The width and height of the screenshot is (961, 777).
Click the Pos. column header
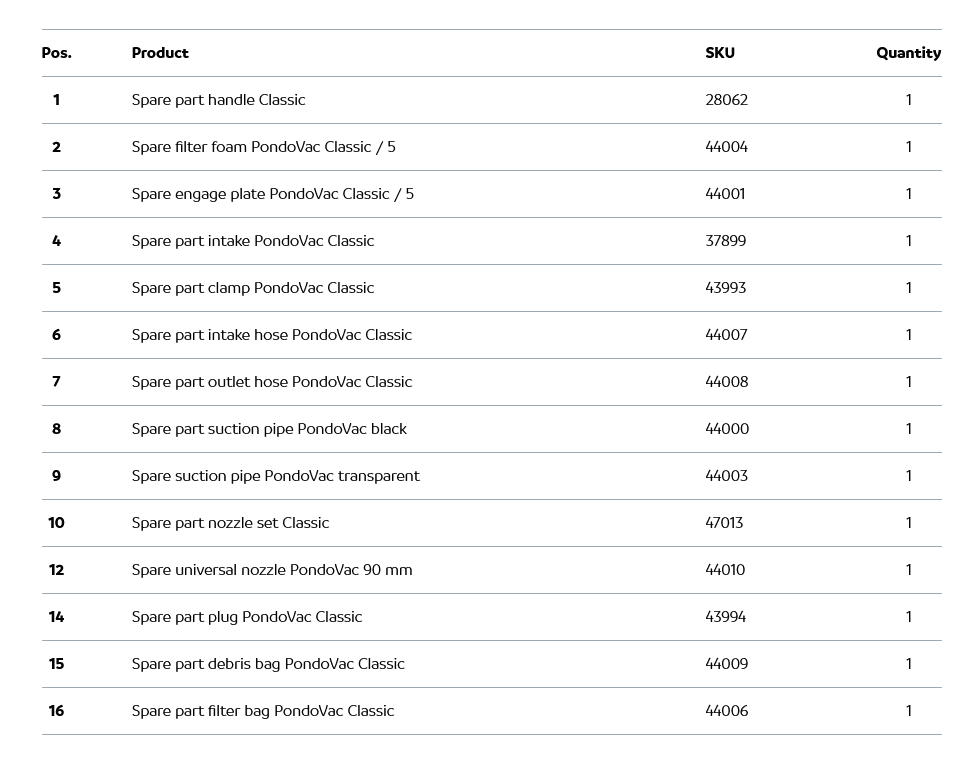pyautogui.click(x=56, y=53)
